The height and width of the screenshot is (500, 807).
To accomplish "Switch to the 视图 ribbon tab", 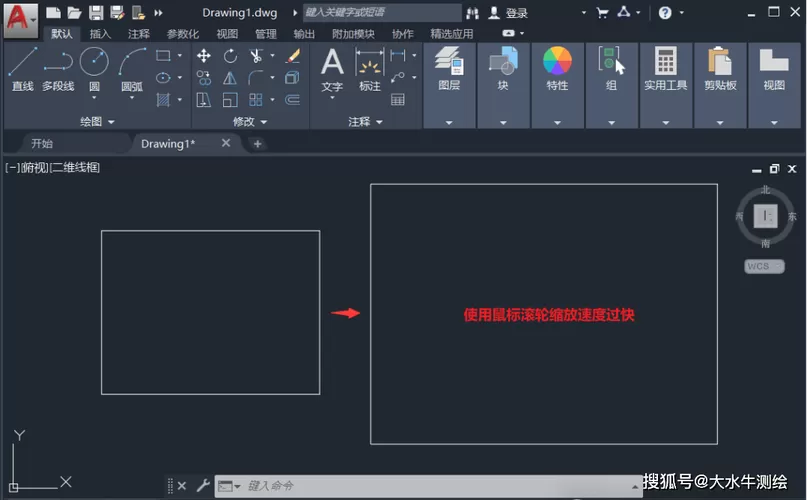I will tap(227, 34).
